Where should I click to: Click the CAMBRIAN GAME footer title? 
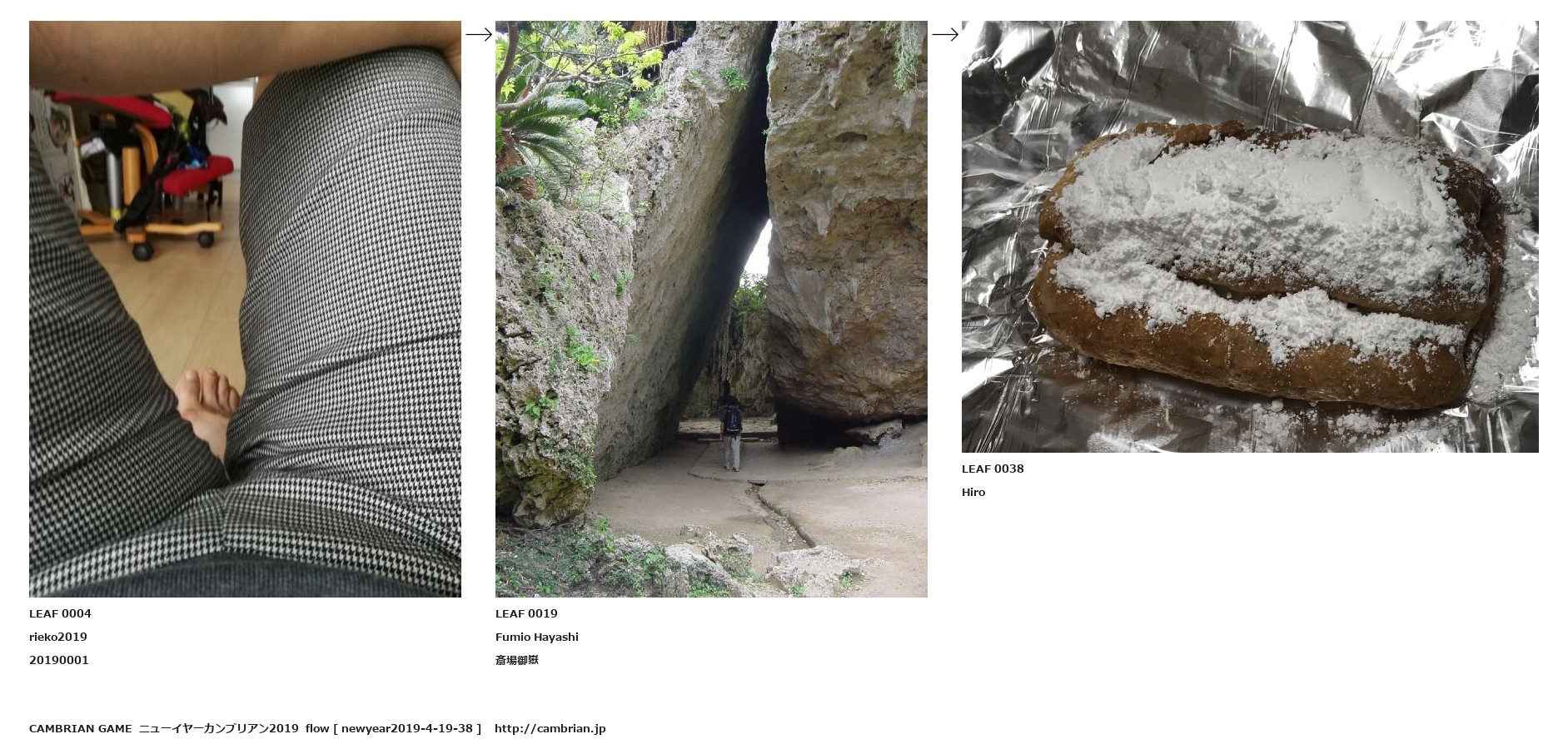click(x=81, y=728)
